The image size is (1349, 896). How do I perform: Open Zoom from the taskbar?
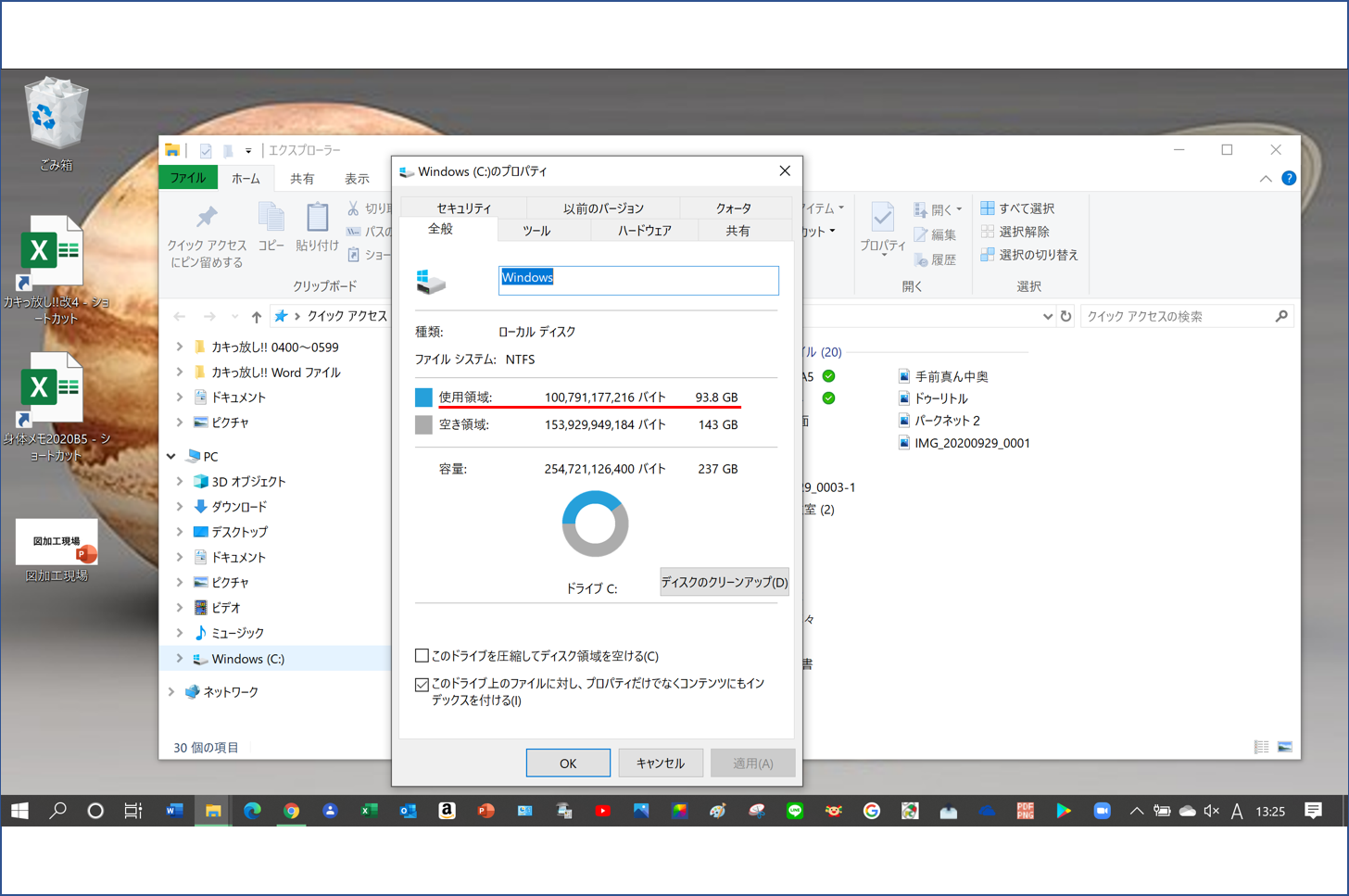pyautogui.click(x=1102, y=811)
